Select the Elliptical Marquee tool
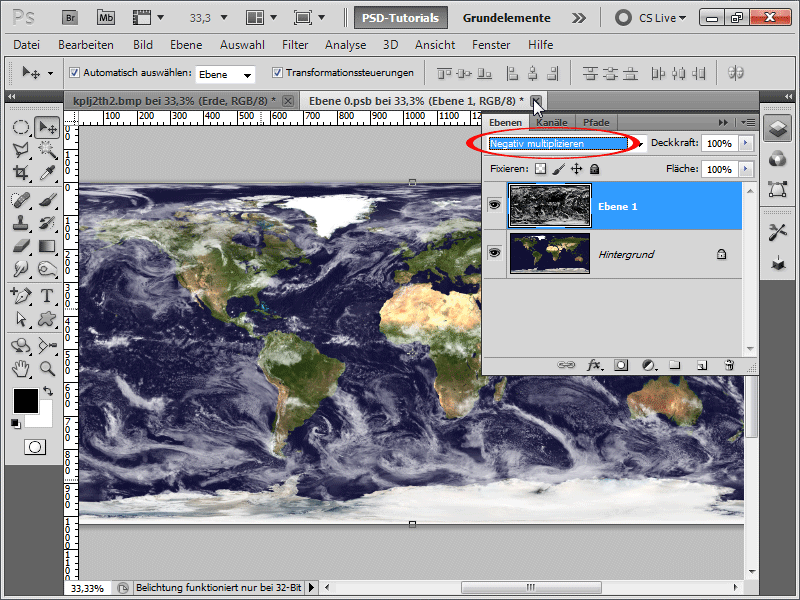800x600 pixels. click(20, 127)
